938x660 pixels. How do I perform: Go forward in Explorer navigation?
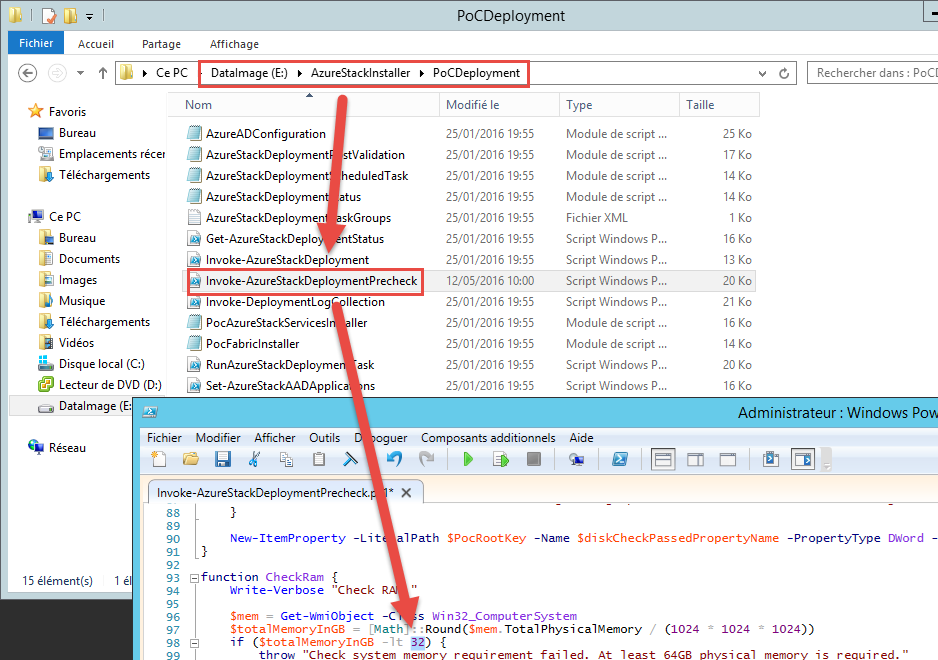click(57, 73)
